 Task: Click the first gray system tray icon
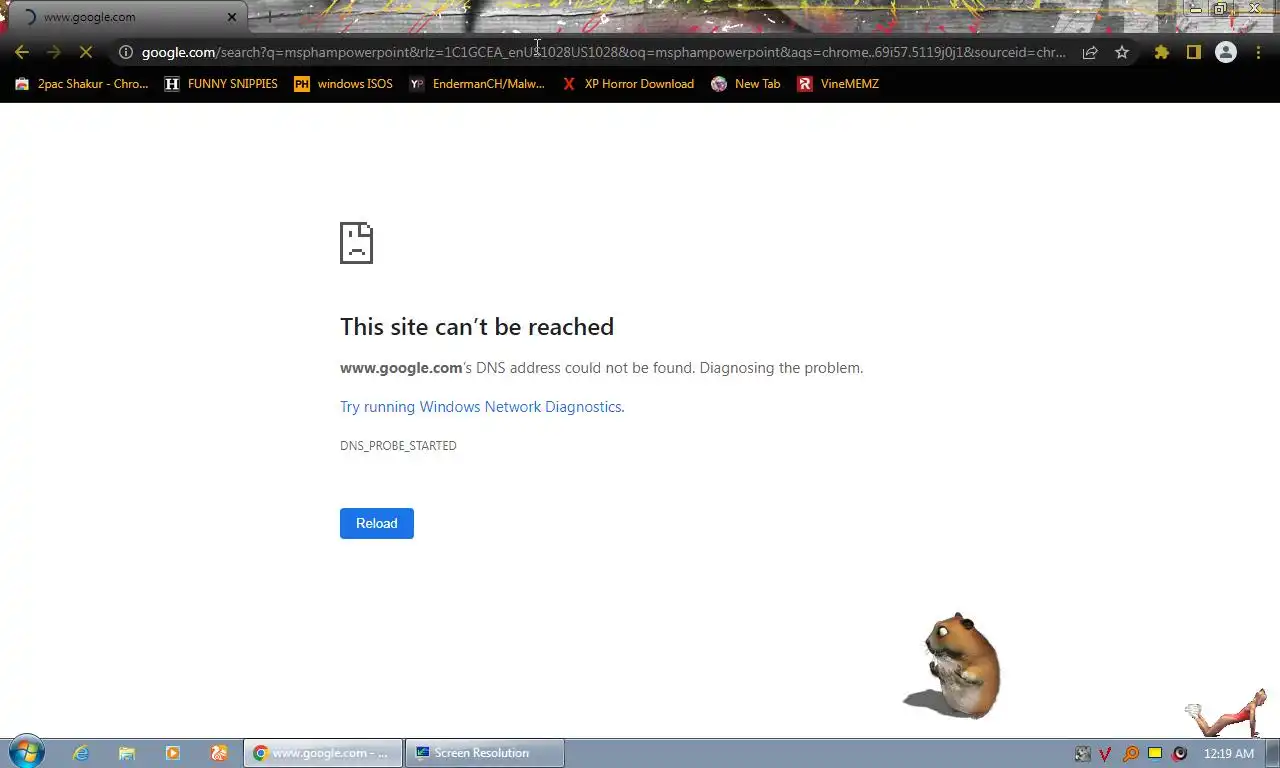click(x=1082, y=754)
